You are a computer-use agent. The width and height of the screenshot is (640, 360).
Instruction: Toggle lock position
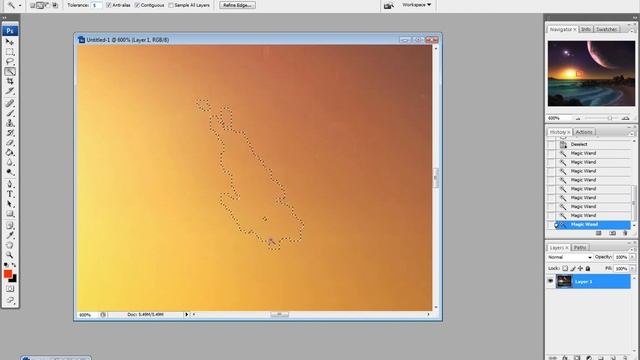click(x=580, y=269)
